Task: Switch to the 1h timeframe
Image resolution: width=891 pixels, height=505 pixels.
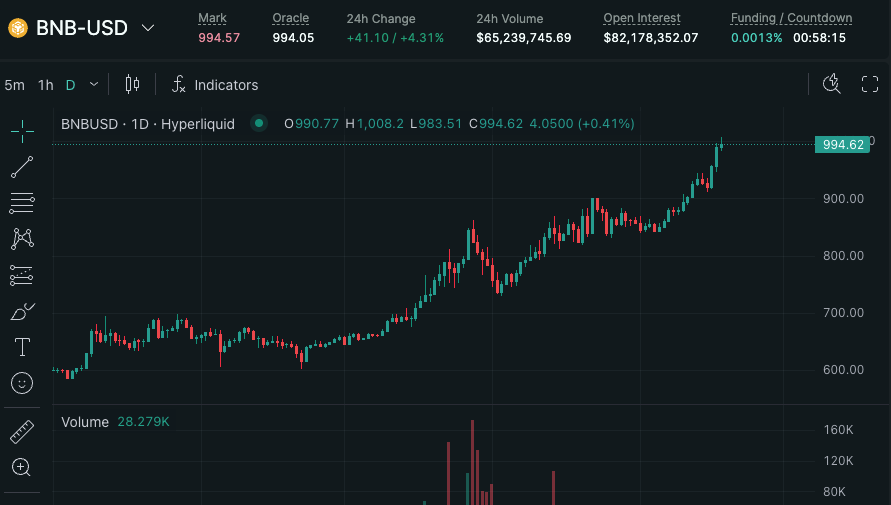Action: point(45,85)
